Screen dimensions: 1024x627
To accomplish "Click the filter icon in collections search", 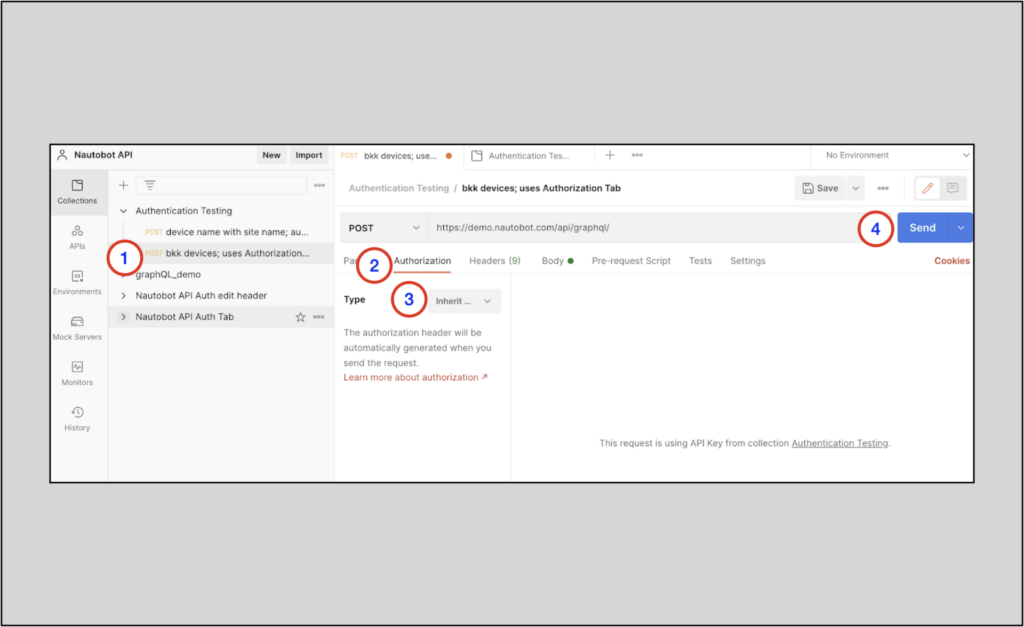I will coord(150,185).
